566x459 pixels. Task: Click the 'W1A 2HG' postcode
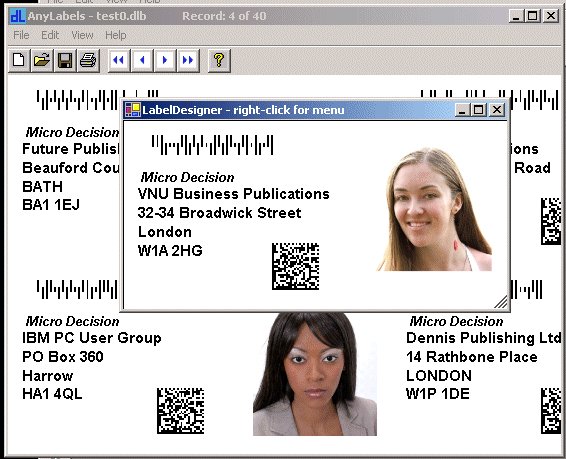(x=170, y=250)
